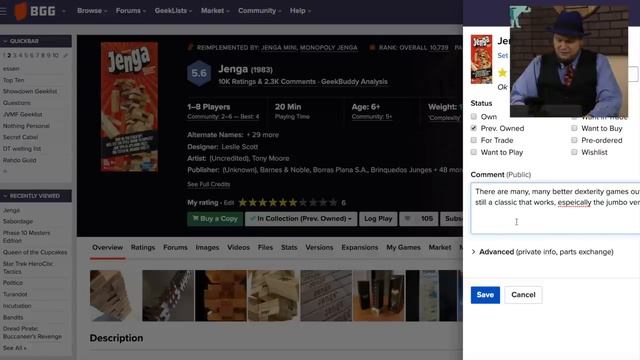
Task: Open the Browse dropdown menu
Action: pos(92,11)
